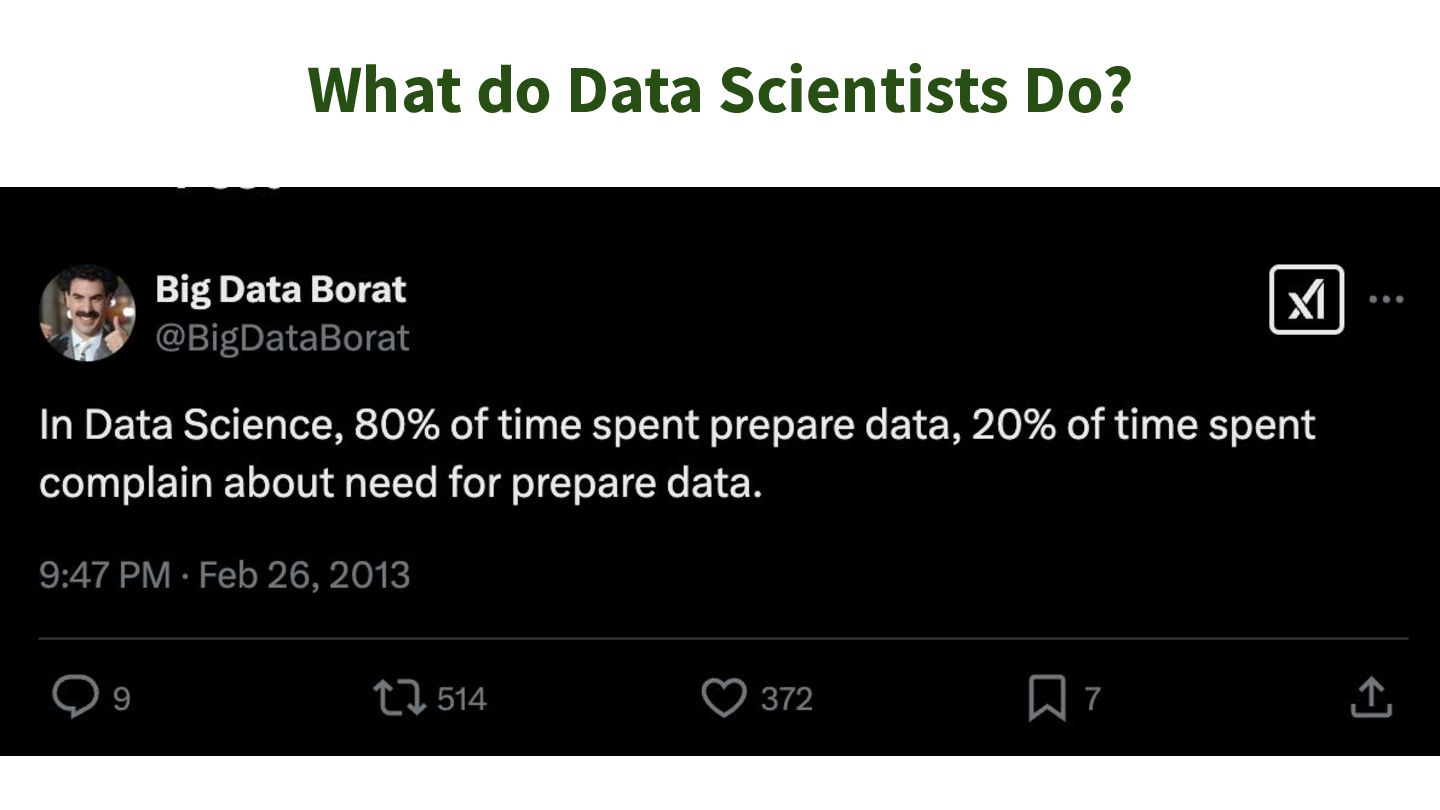Viewport: 1440px width, 810px height.
Task: Open the three-dot more options menu
Action: click(1386, 299)
